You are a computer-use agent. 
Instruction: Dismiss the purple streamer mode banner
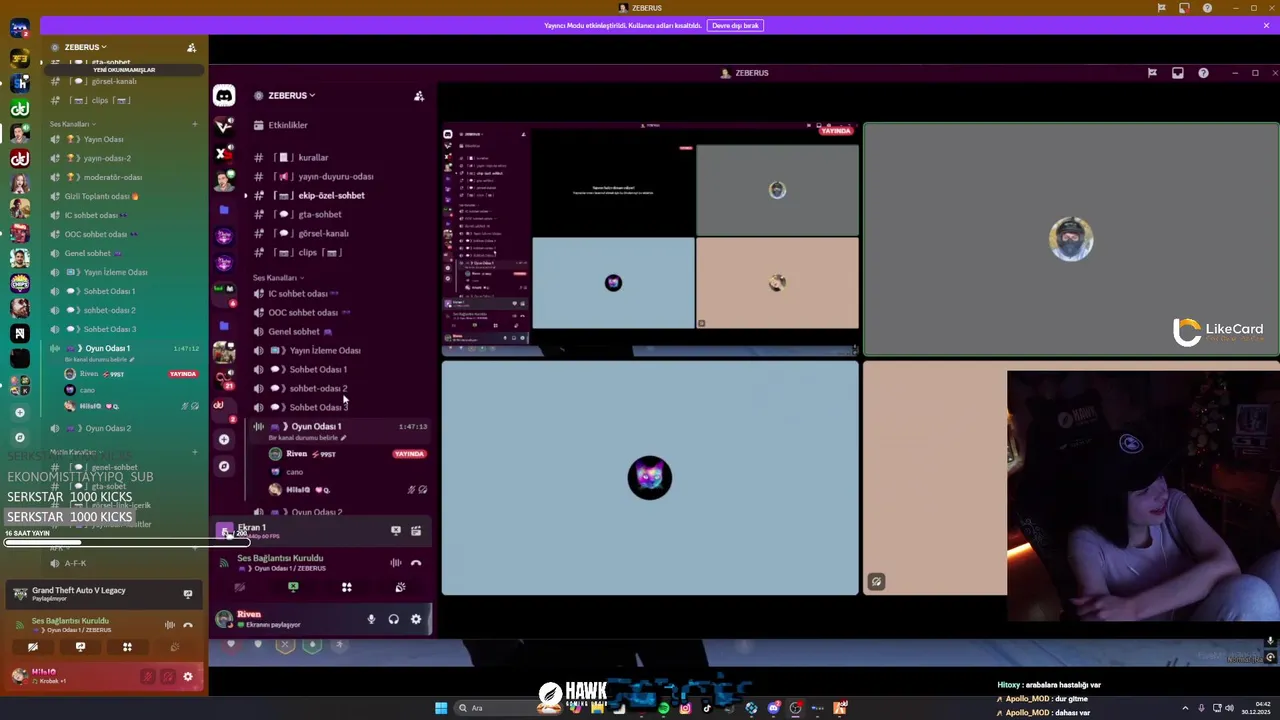[1266, 25]
